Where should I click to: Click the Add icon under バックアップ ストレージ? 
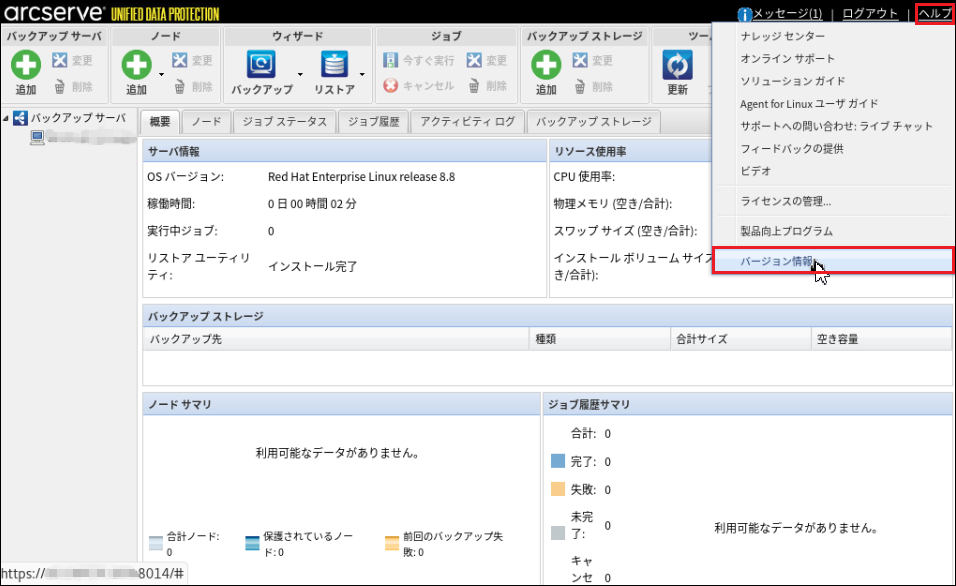(x=545, y=66)
